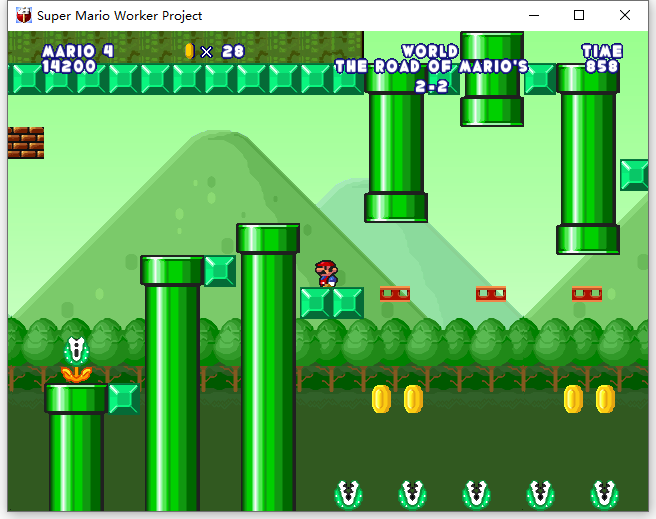
Task: Click the short hanging pipe under the WORLD text
Action: [x=492, y=79]
